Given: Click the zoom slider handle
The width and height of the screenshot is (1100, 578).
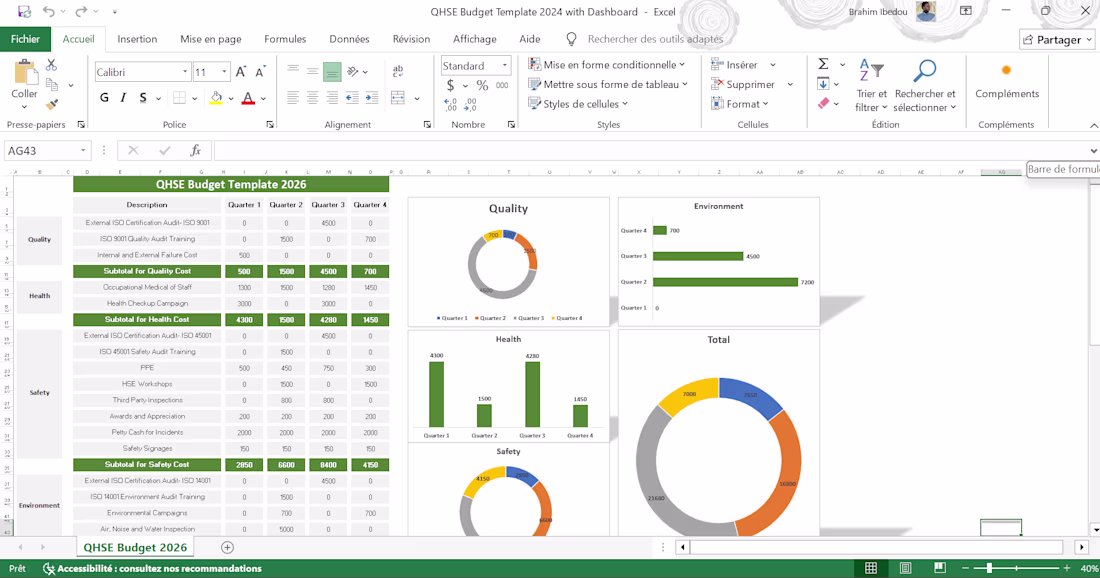Looking at the screenshot, I should (x=990, y=568).
